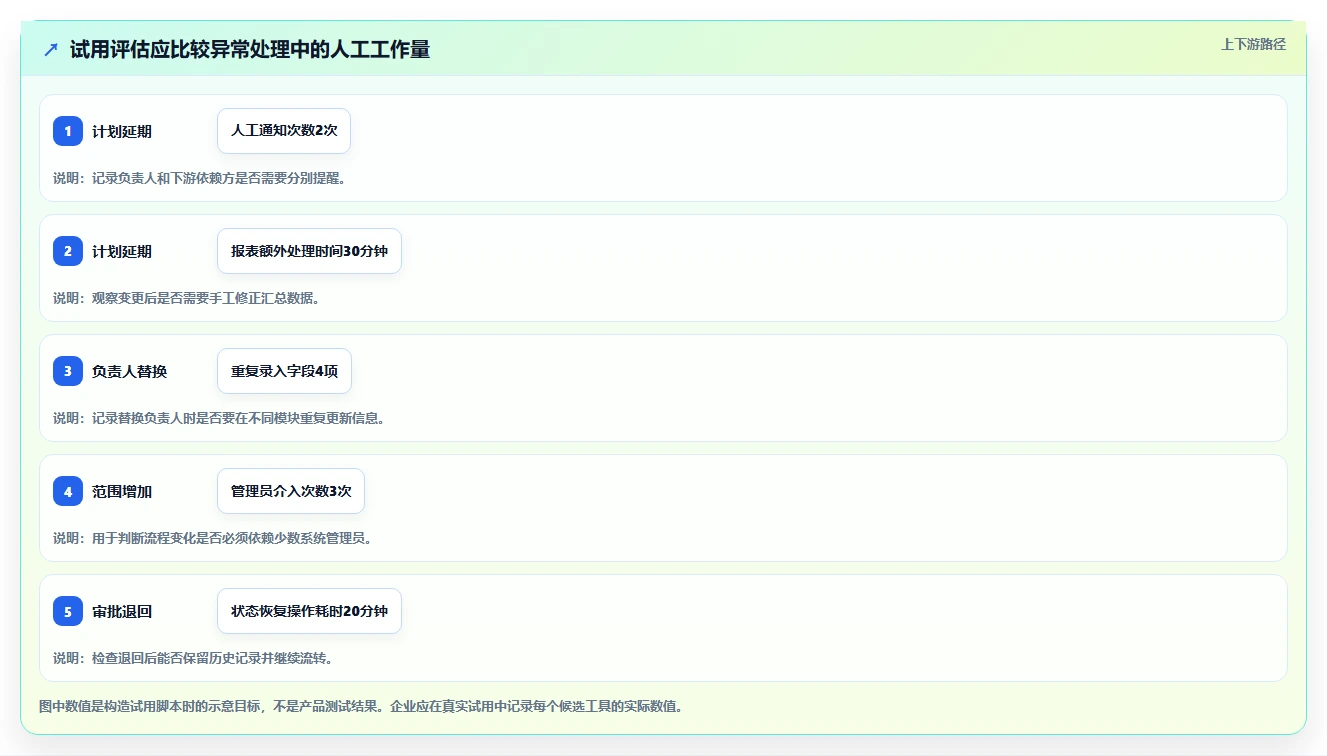1327x756 pixels.
Task: Click the title 试用评估应比较异常处理中的人工工作量
Action: coord(250,49)
